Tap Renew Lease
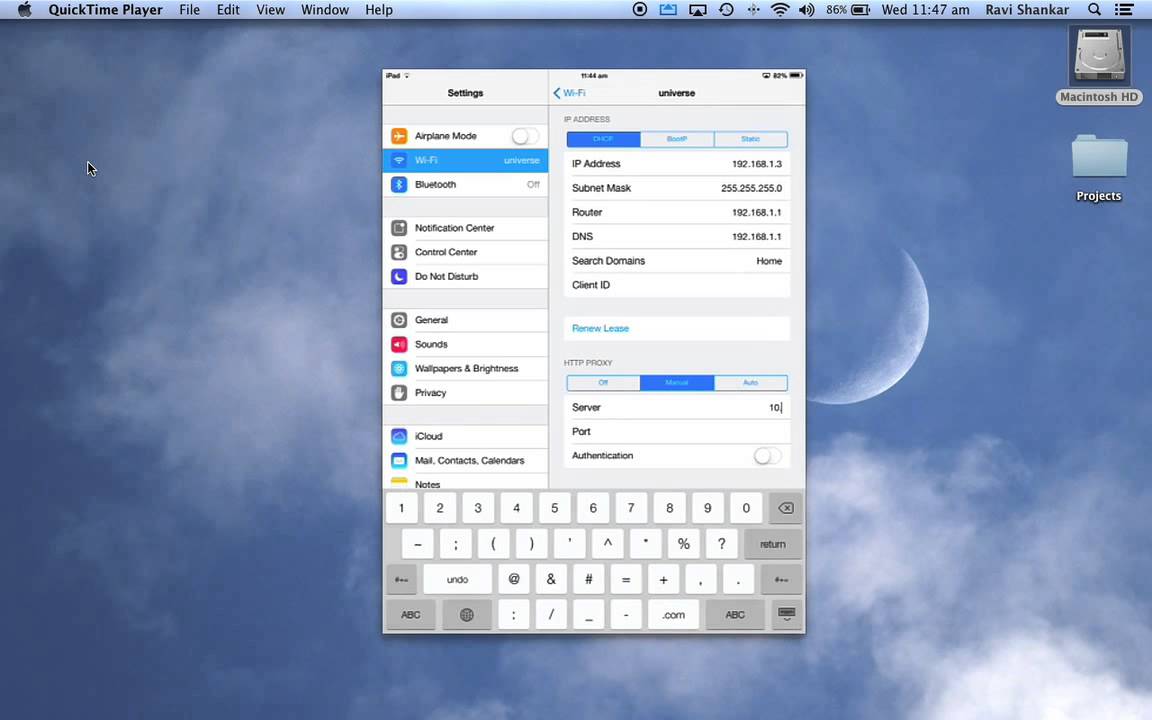The width and height of the screenshot is (1152, 720). click(x=600, y=328)
